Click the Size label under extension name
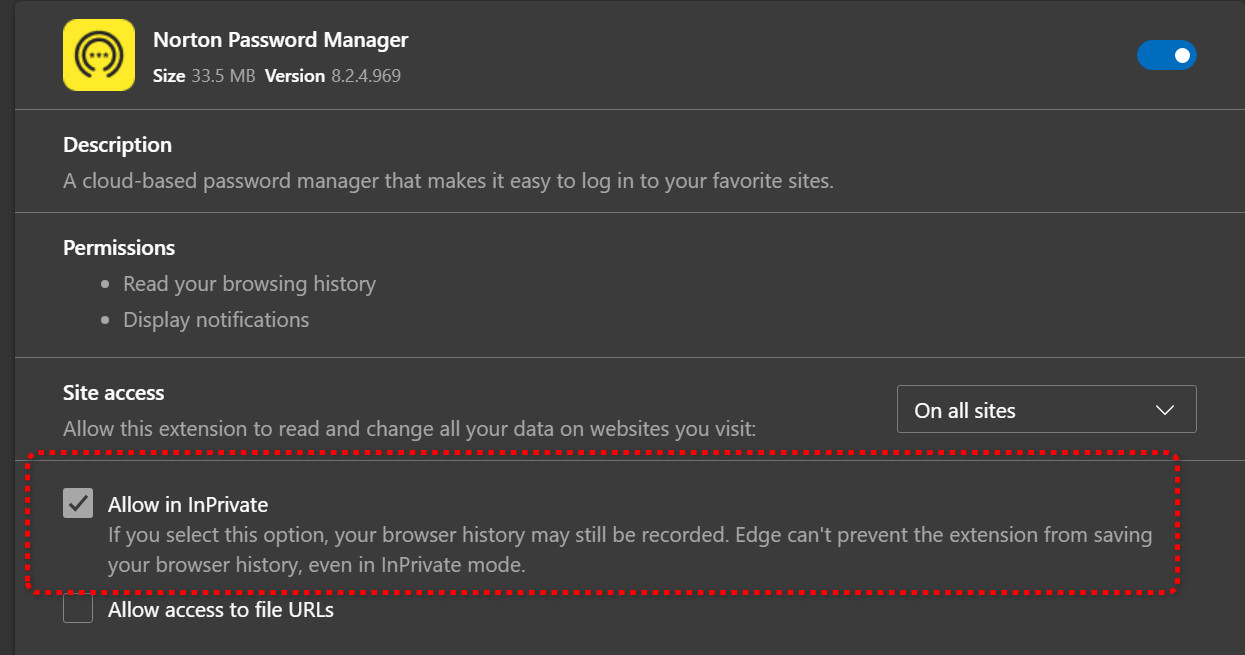Image resolution: width=1245 pixels, height=655 pixels. point(168,76)
